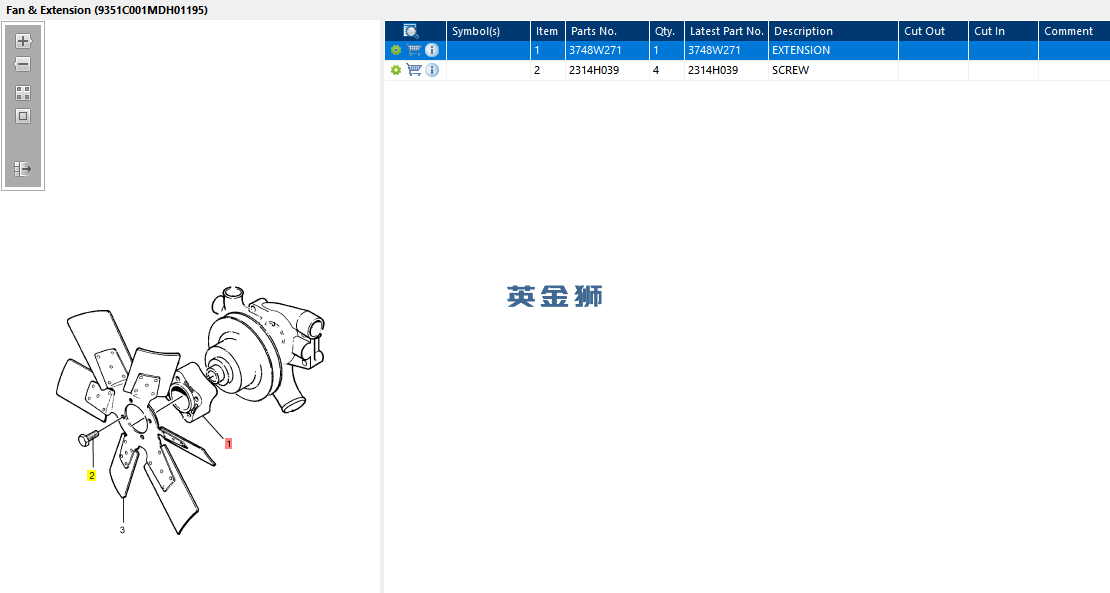The height and width of the screenshot is (593, 1110).
Task: Click the green gear icon for EXTENSION
Action: point(396,50)
